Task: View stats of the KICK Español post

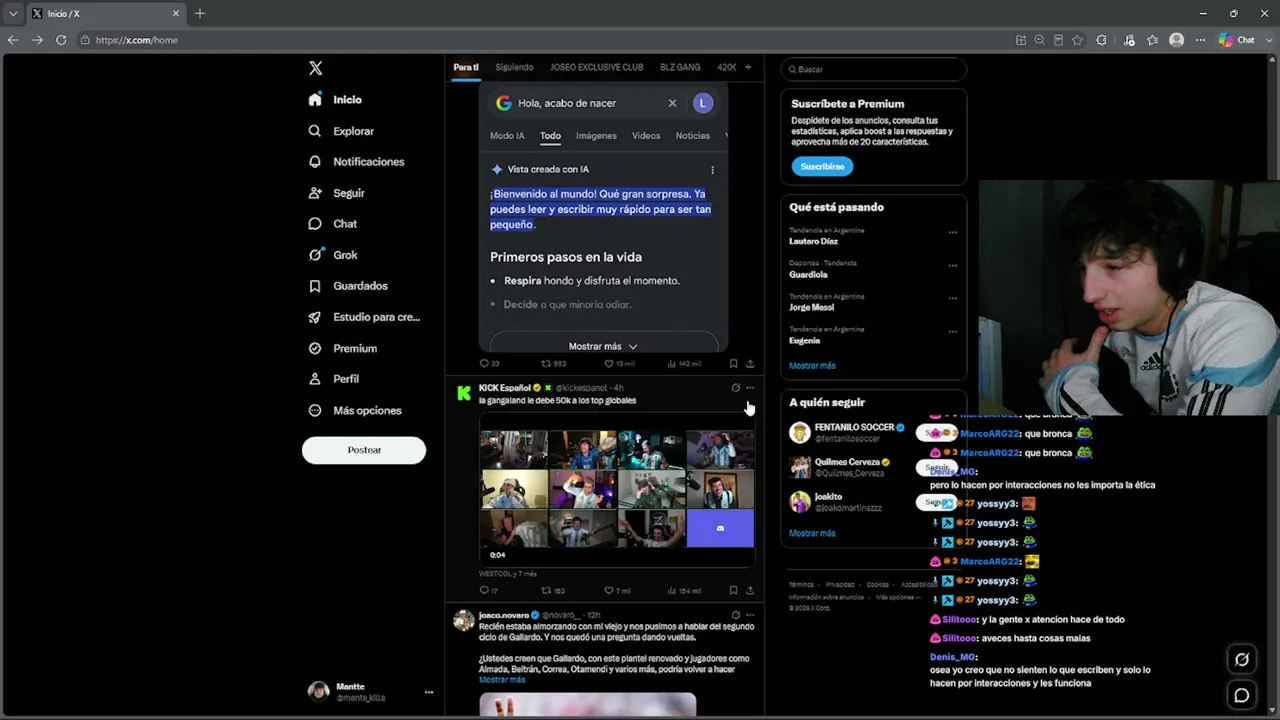Action: click(x=684, y=591)
